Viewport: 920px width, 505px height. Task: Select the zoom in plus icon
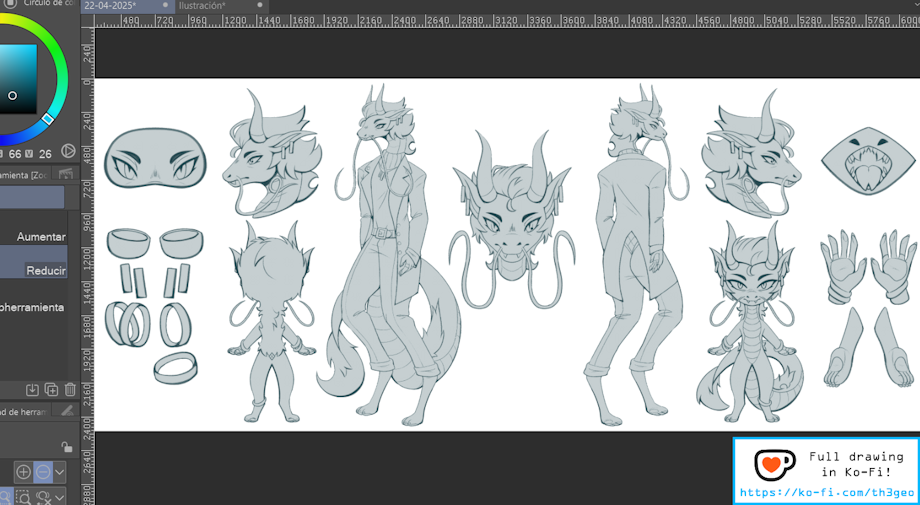click(24, 471)
